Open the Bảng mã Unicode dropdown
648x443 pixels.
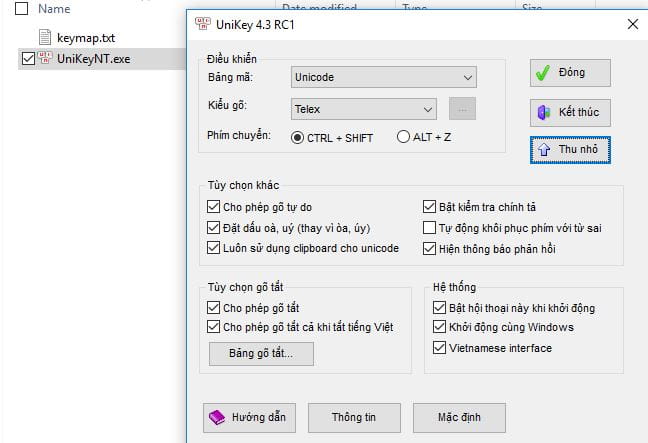pyautogui.click(x=384, y=77)
